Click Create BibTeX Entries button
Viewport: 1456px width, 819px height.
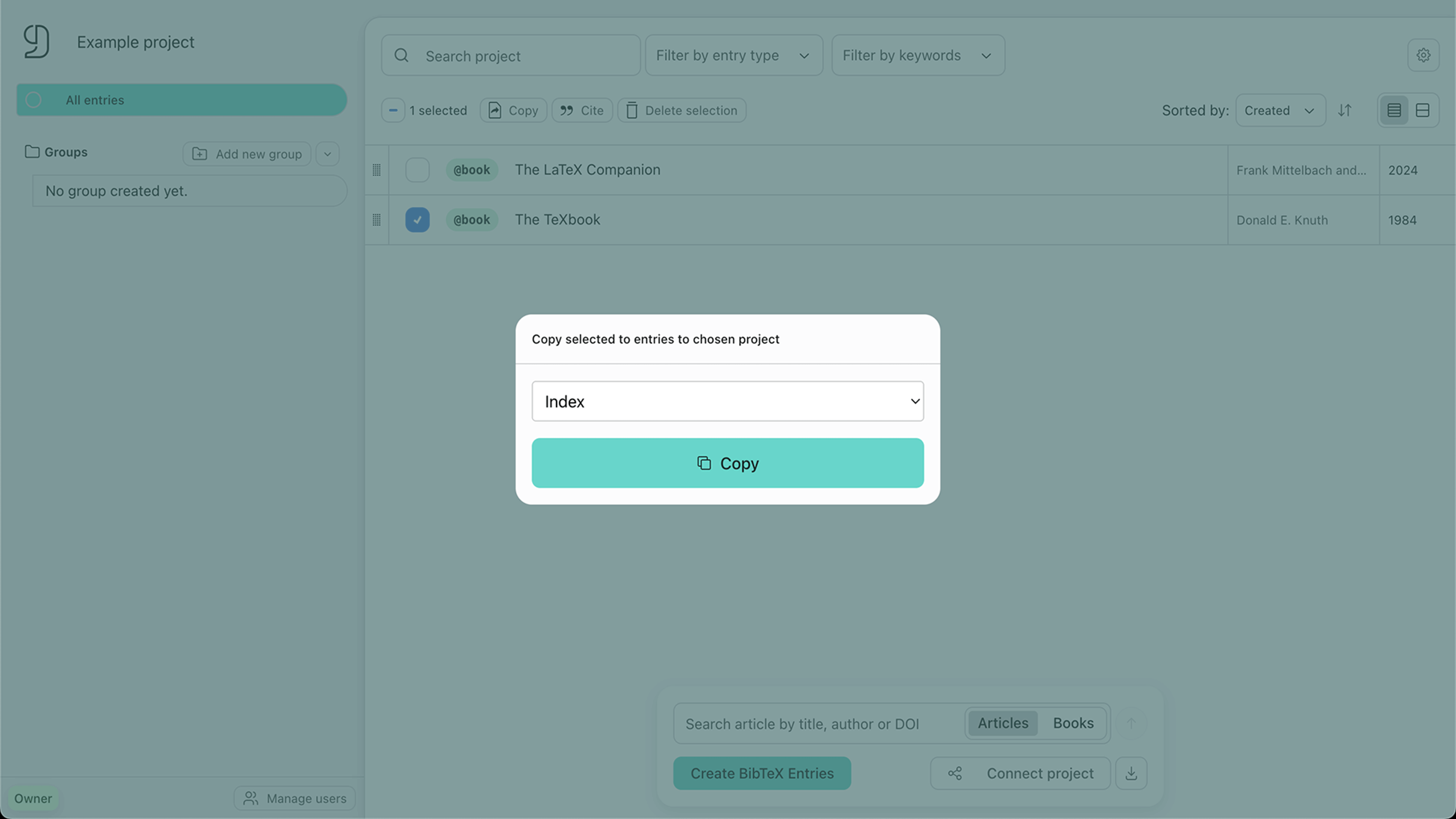[x=761, y=773]
